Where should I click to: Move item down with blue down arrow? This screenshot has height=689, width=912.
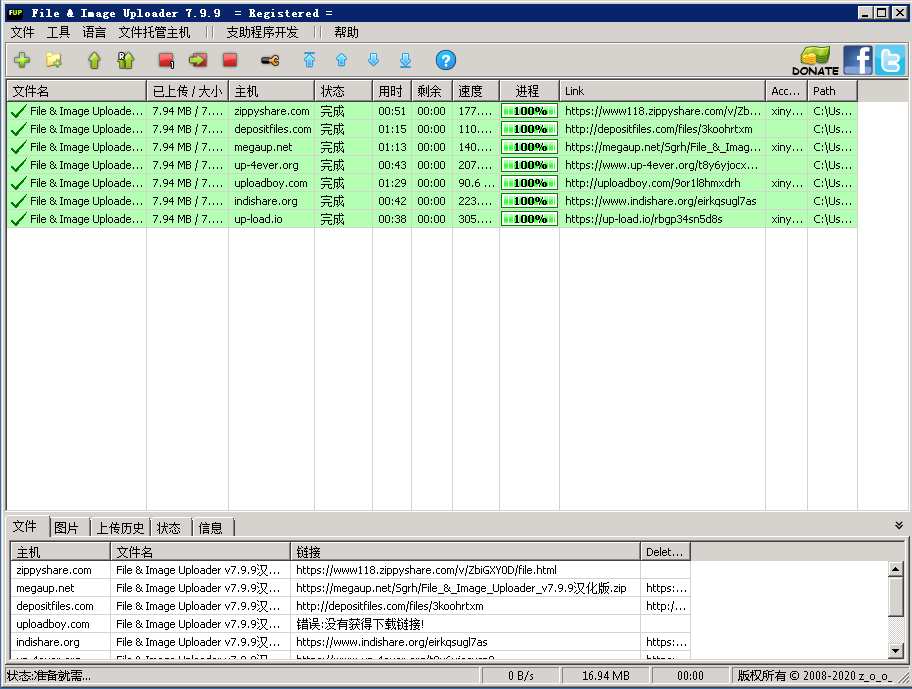click(x=373, y=60)
